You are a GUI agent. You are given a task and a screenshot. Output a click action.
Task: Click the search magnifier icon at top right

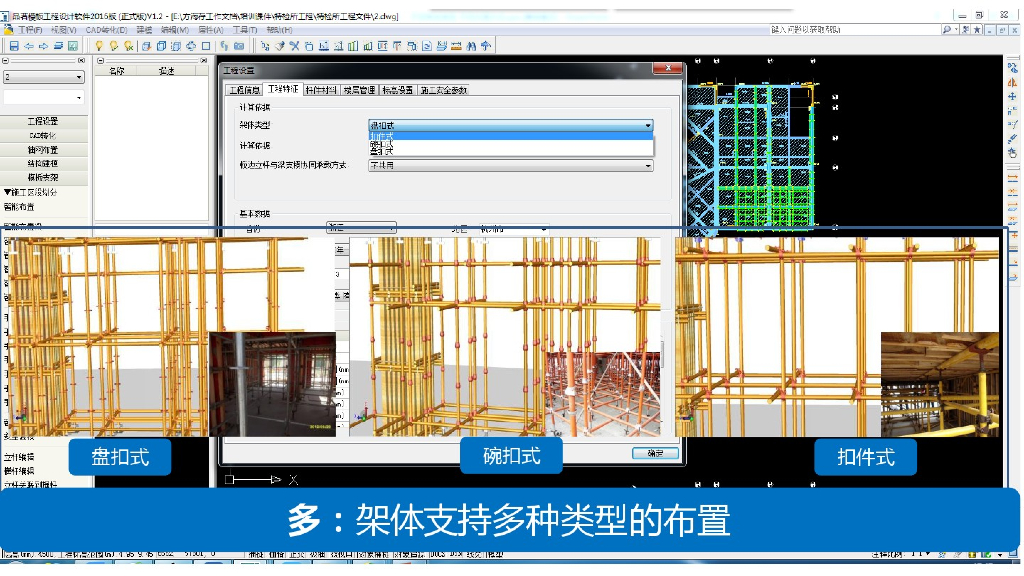946,29
